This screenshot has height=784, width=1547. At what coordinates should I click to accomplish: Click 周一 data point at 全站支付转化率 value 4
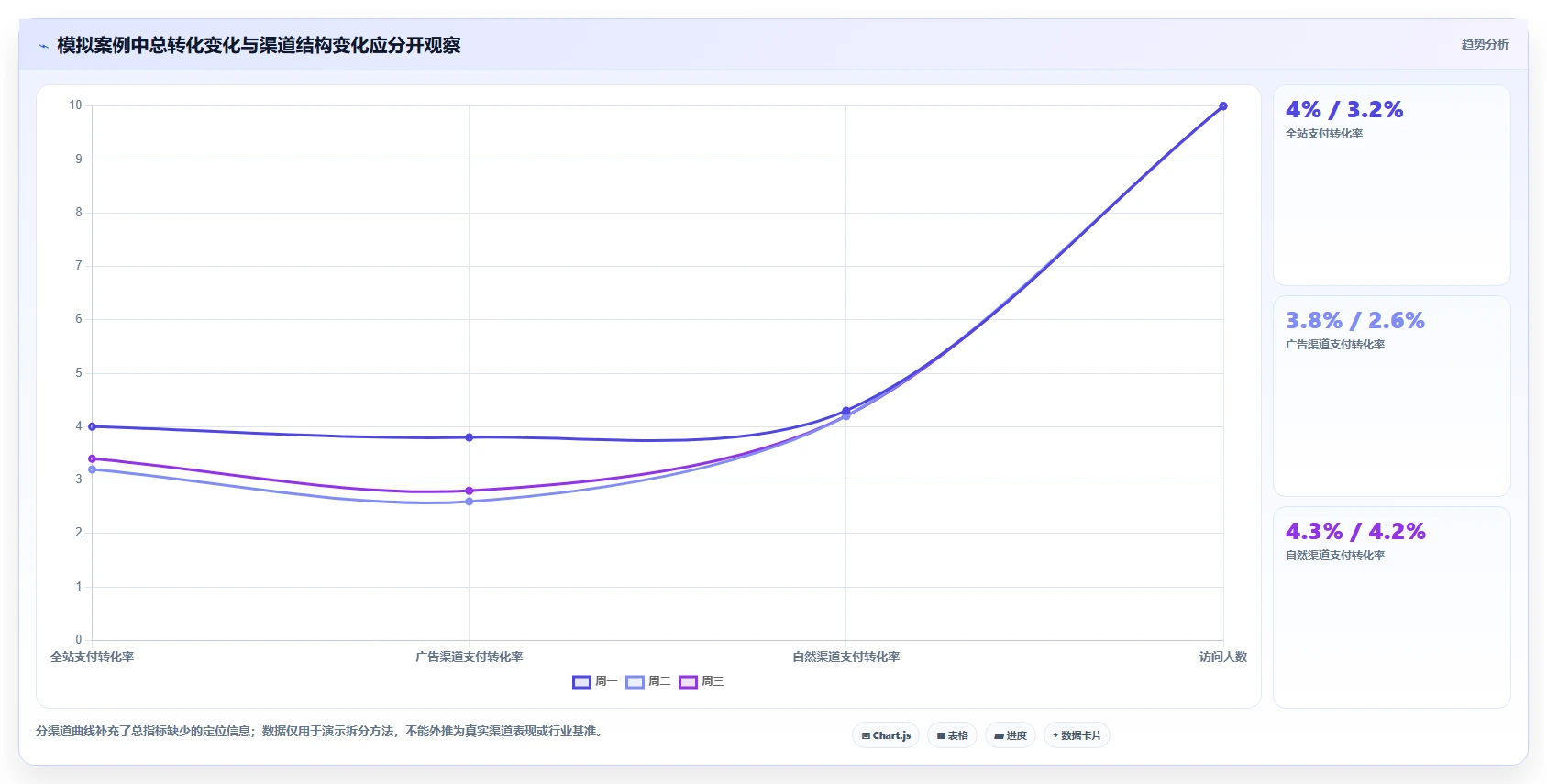(92, 426)
